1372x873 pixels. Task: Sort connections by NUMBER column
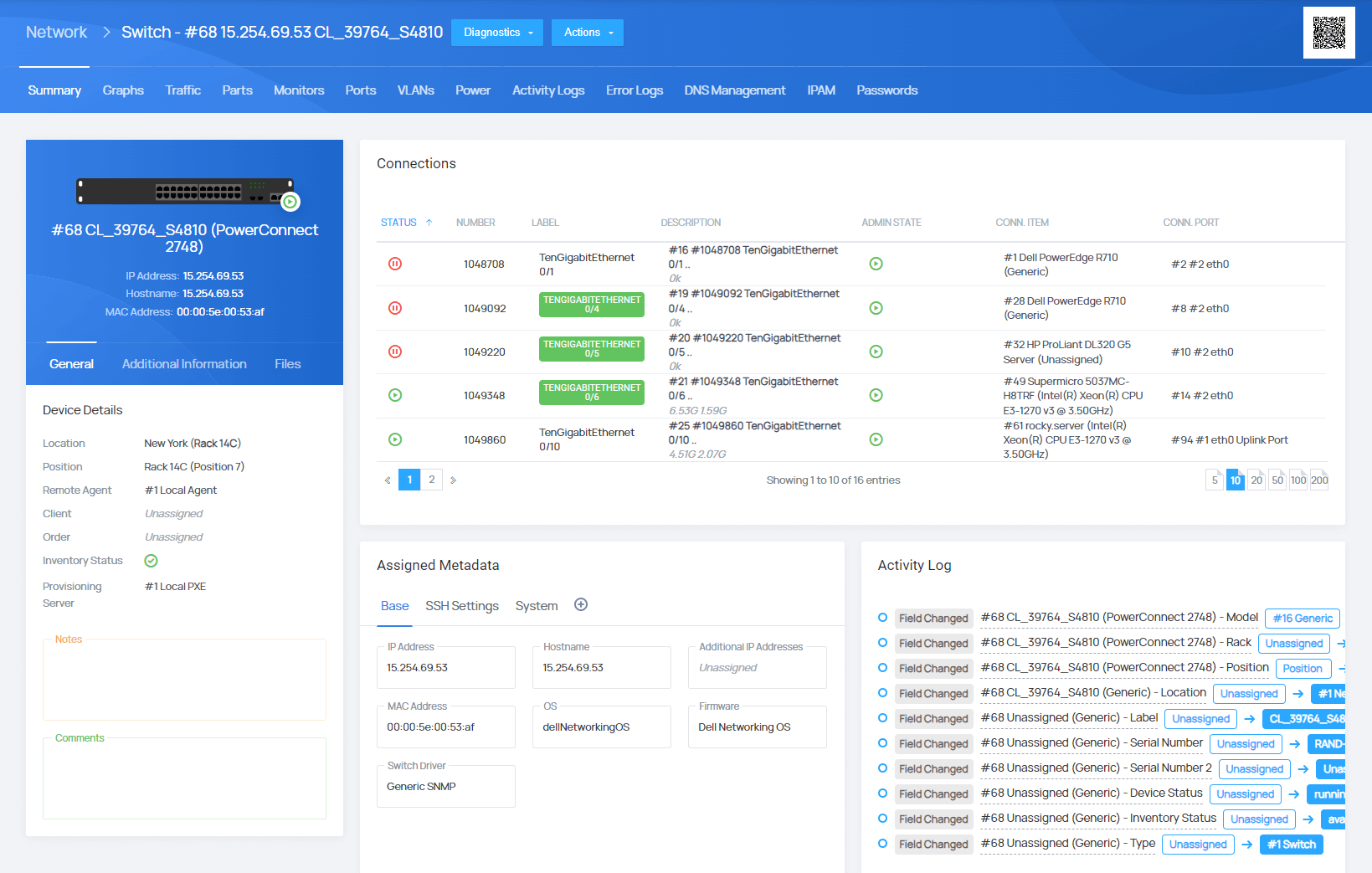click(475, 223)
